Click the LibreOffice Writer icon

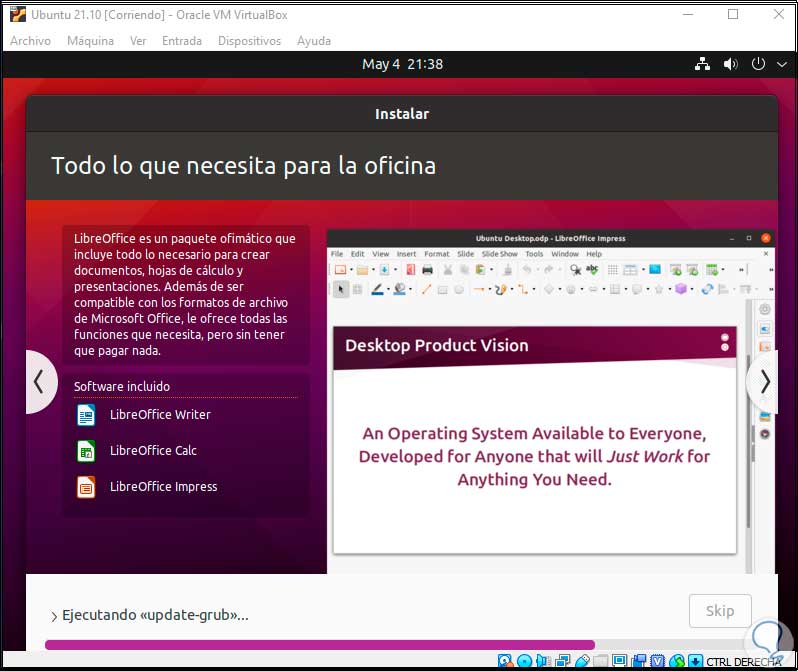[86, 414]
